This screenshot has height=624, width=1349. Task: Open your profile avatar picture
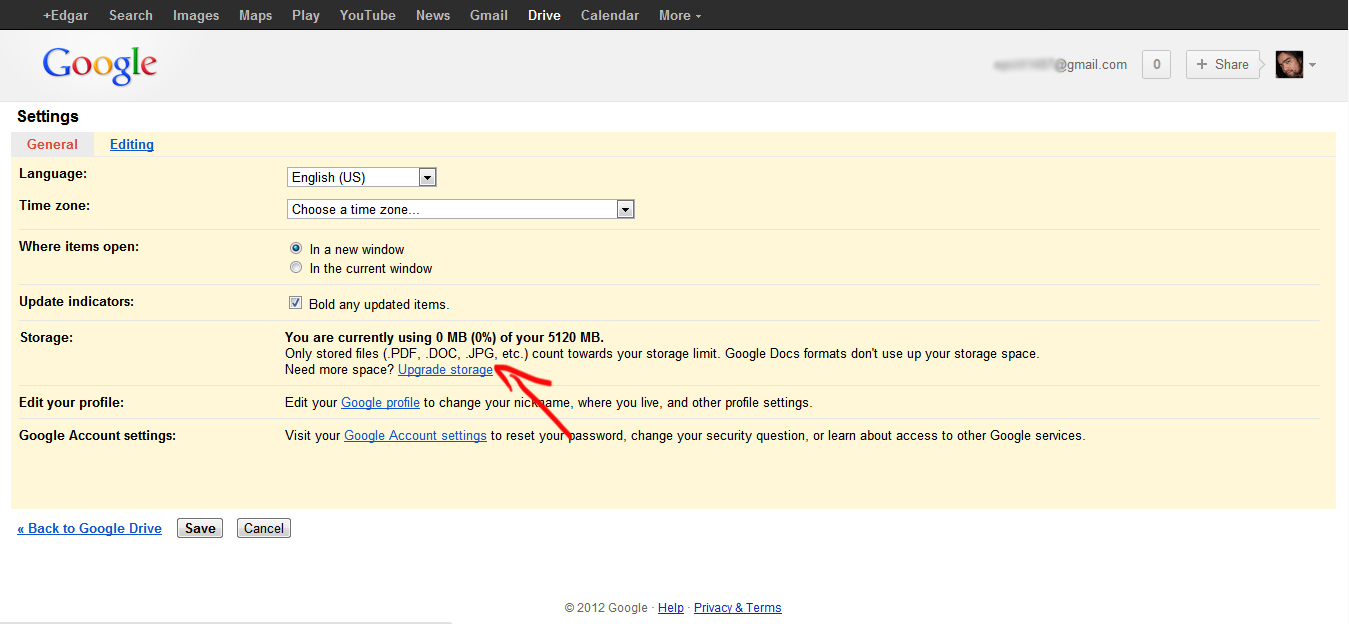pos(1288,64)
